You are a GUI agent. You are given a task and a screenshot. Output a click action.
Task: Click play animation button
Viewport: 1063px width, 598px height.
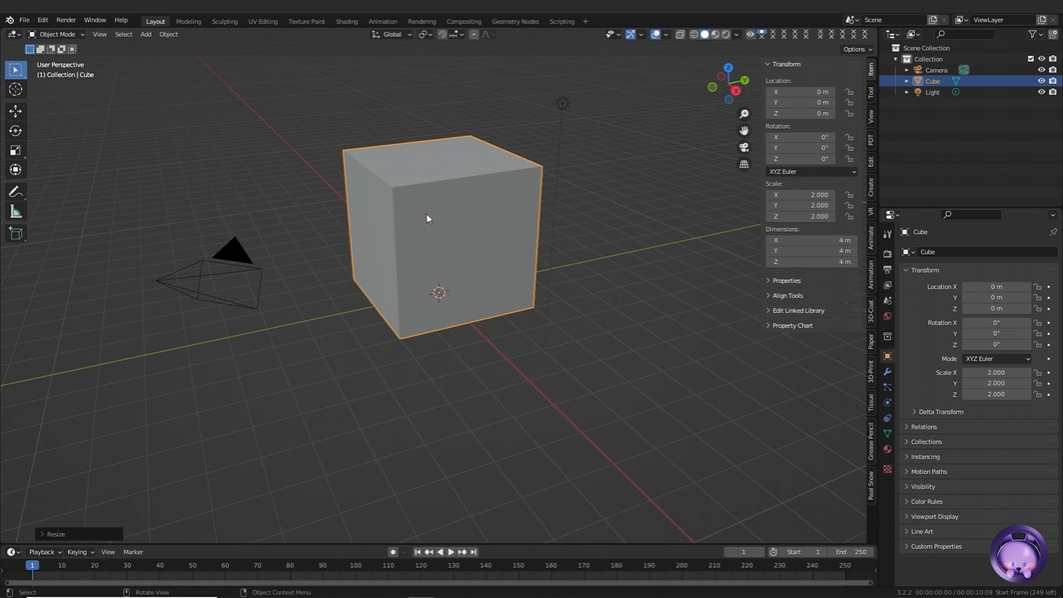(x=451, y=552)
